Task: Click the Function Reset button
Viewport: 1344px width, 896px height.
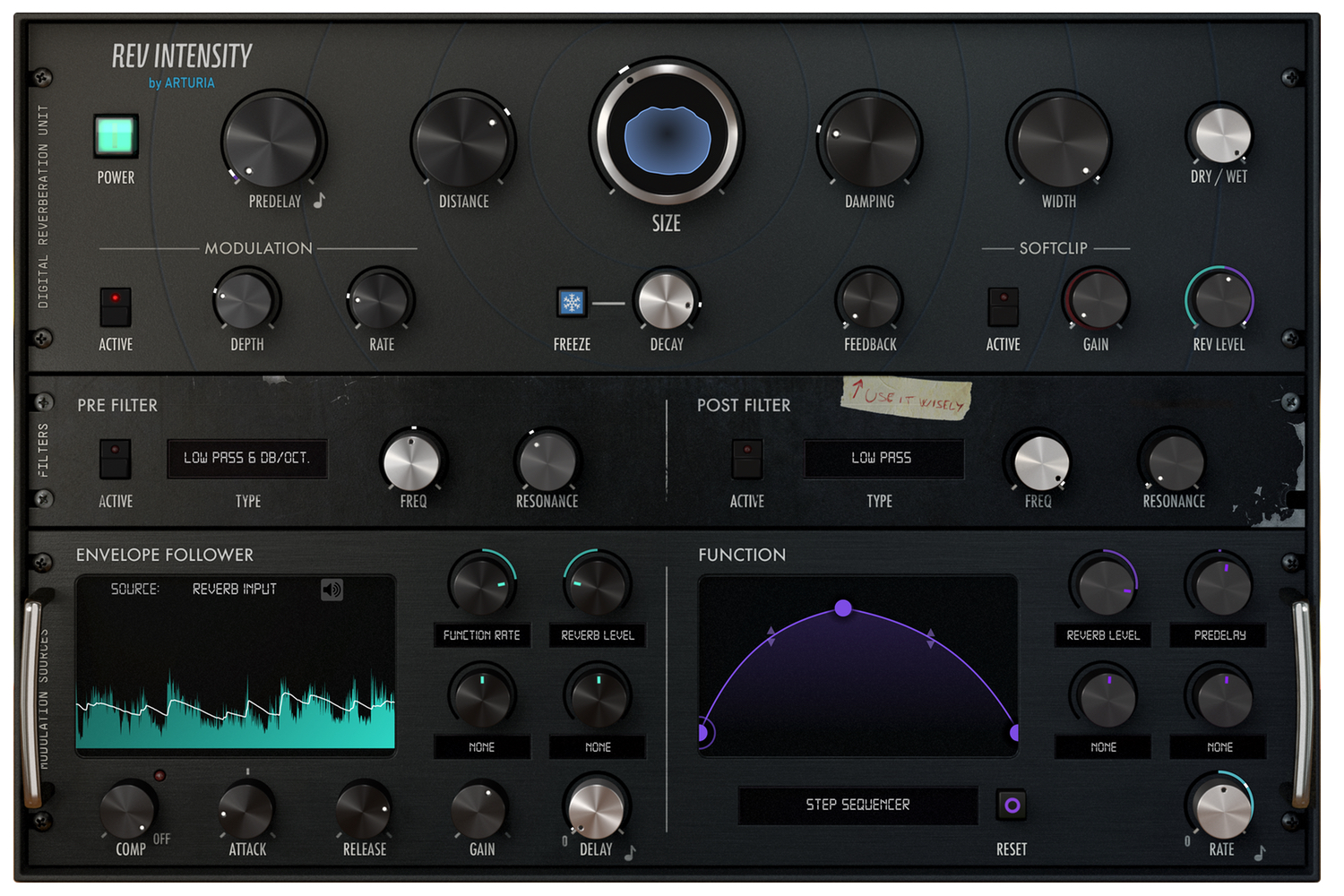Action: click(x=1012, y=806)
